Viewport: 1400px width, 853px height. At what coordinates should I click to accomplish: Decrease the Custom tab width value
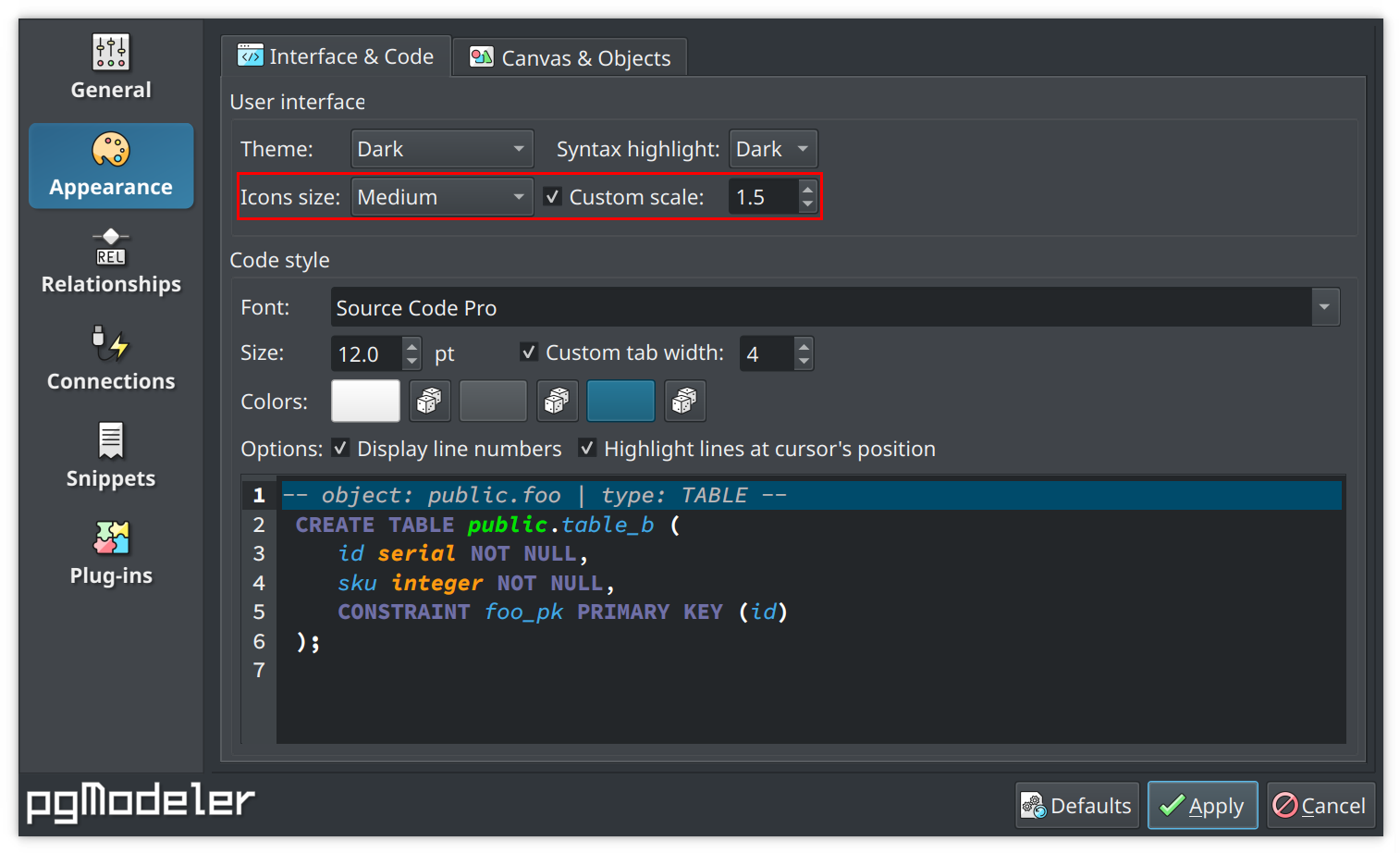804,362
